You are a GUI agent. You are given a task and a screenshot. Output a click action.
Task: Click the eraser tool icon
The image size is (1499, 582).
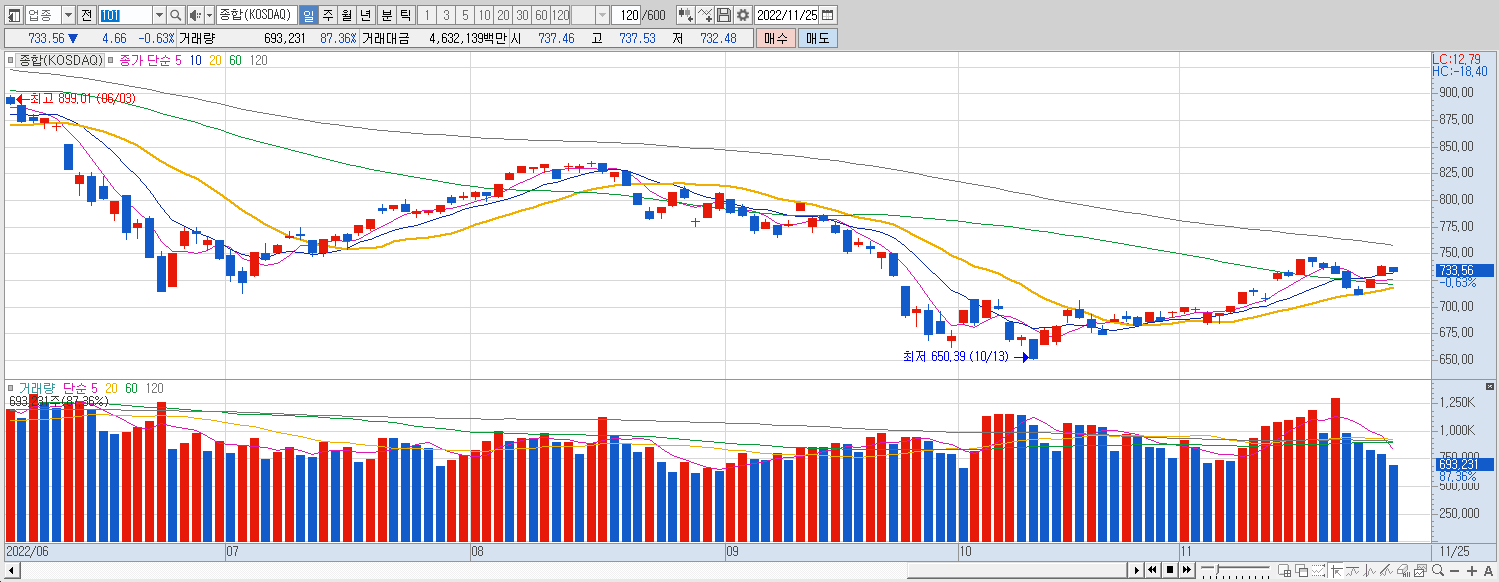coord(1403,570)
